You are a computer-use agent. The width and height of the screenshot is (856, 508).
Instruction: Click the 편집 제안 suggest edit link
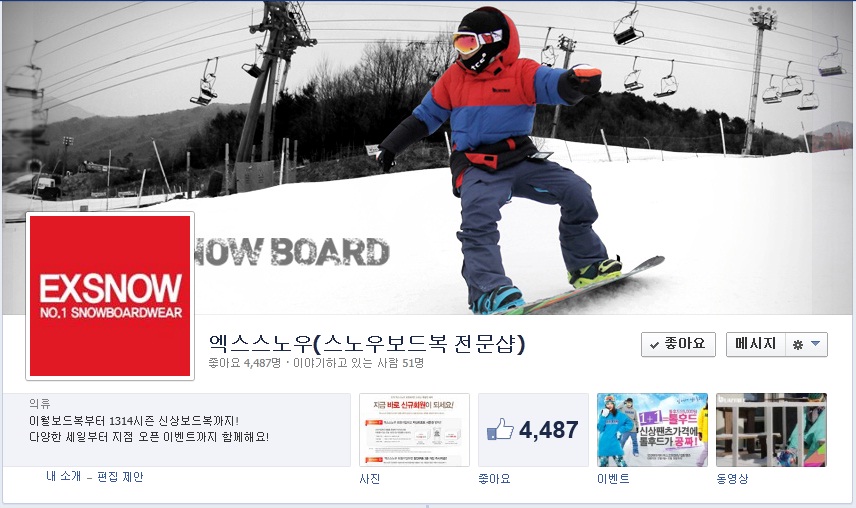tap(120, 476)
